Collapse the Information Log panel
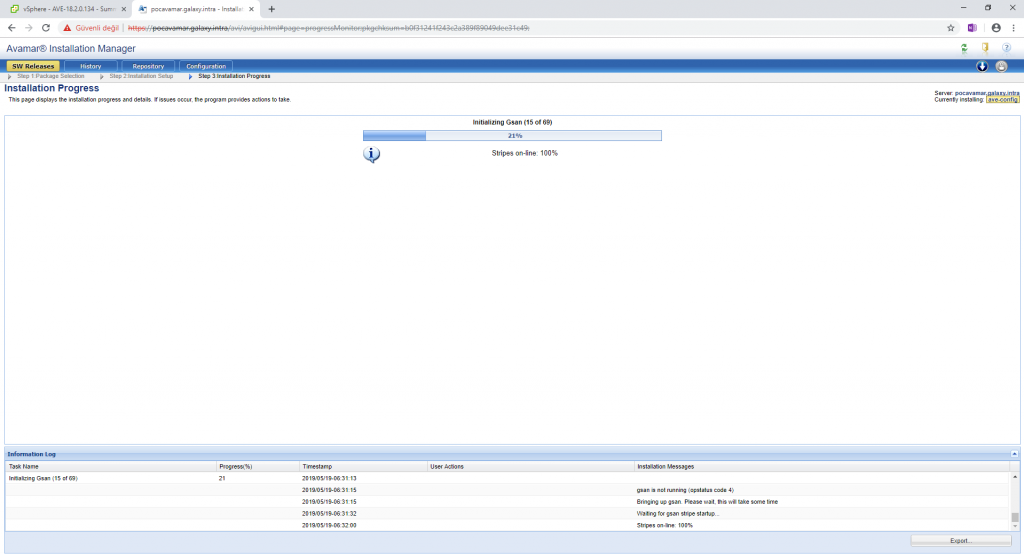 1014,453
